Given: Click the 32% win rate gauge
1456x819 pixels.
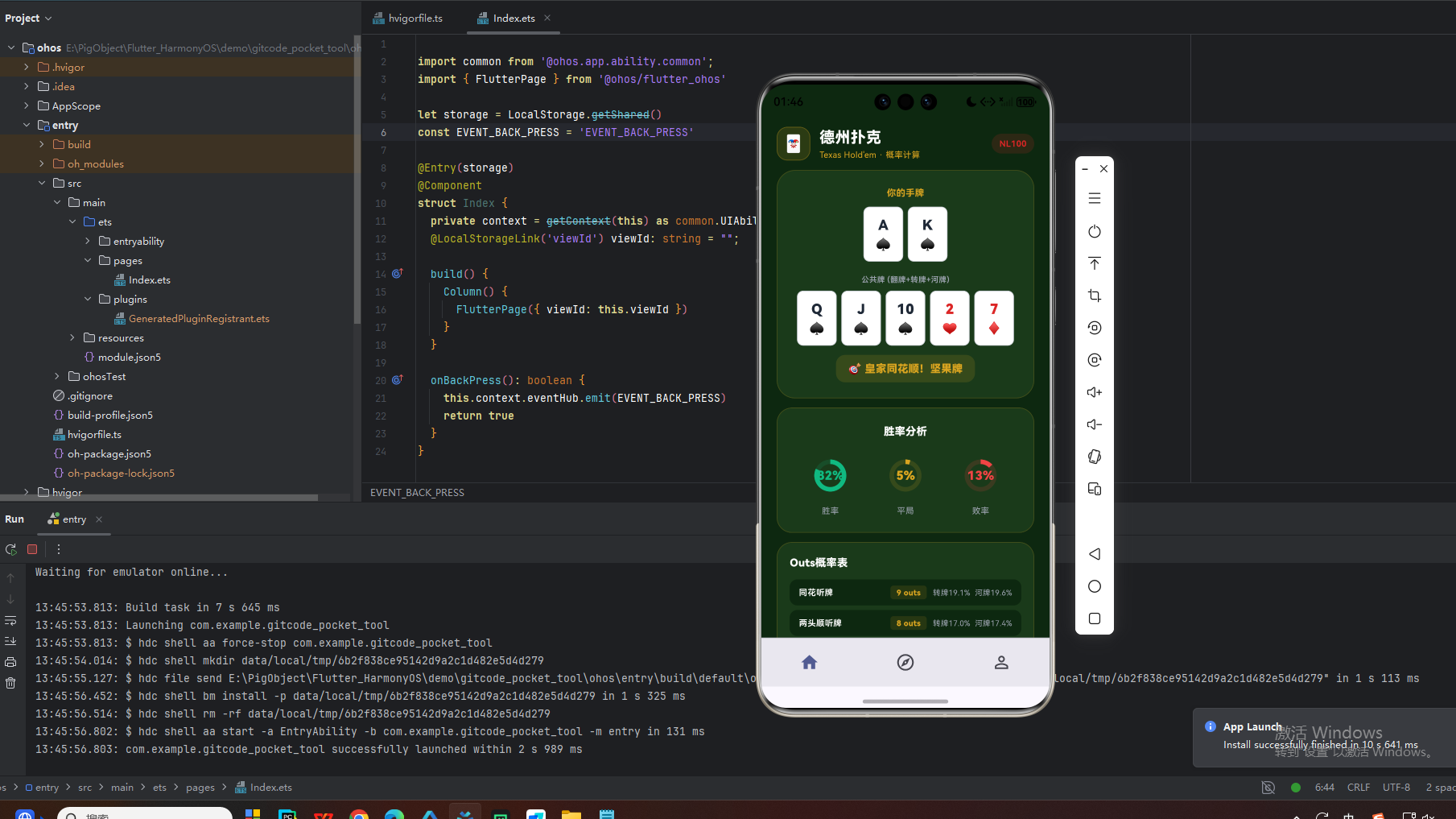Looking at the screenshot, I should pos(830,476).
